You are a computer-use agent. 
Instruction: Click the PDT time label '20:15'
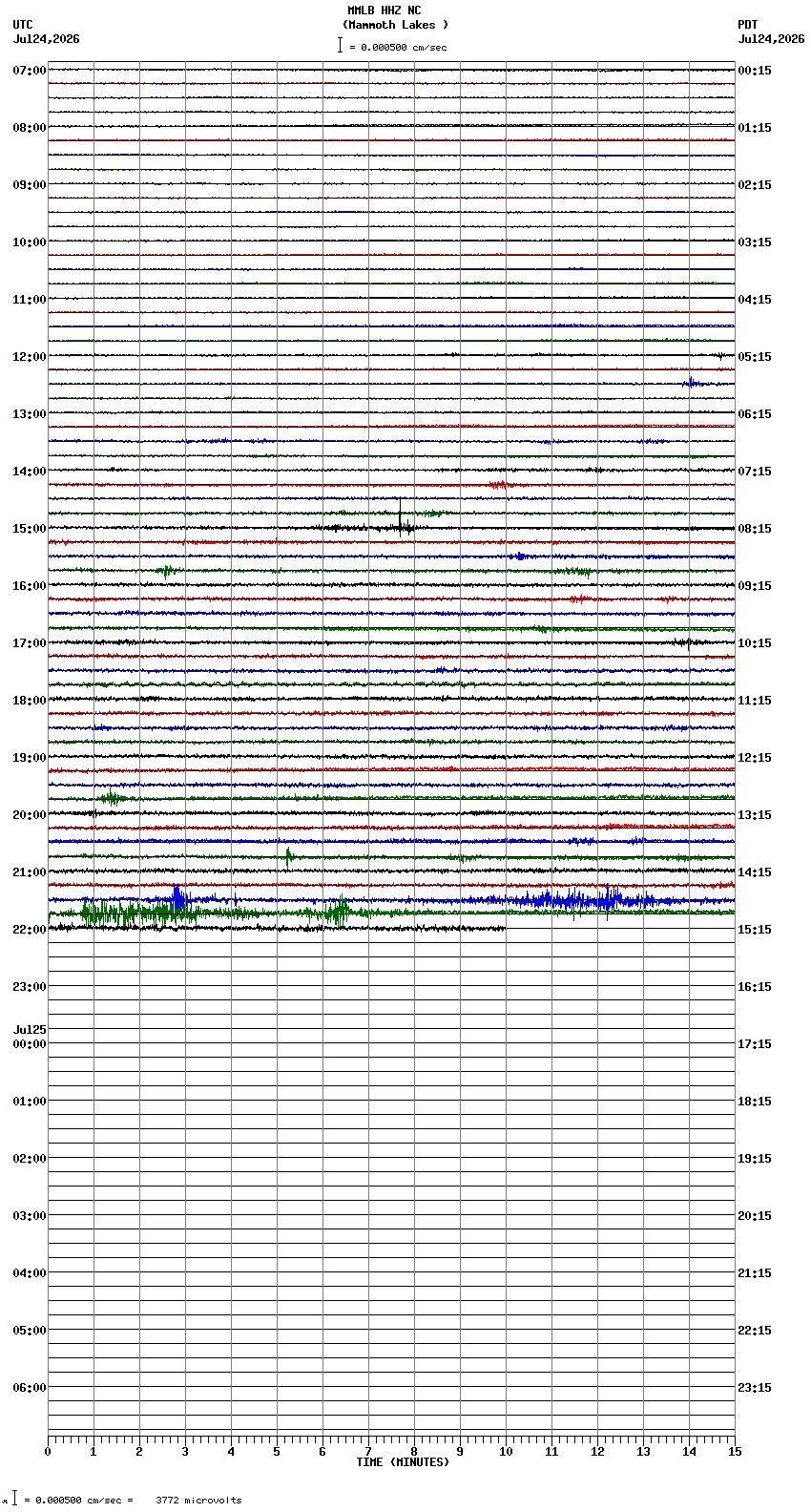755,1216
